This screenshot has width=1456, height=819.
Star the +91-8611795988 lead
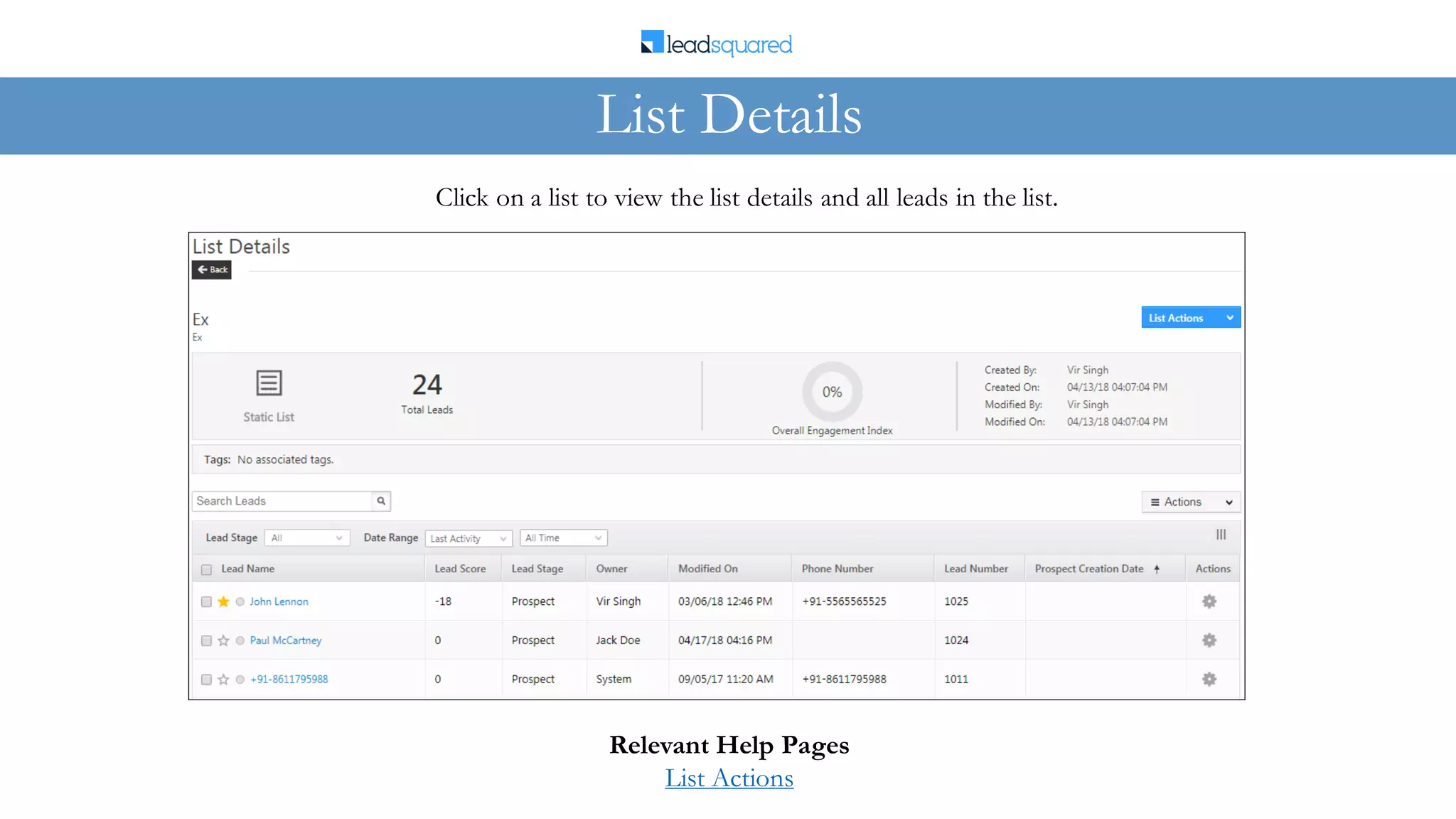click(223, 679)
